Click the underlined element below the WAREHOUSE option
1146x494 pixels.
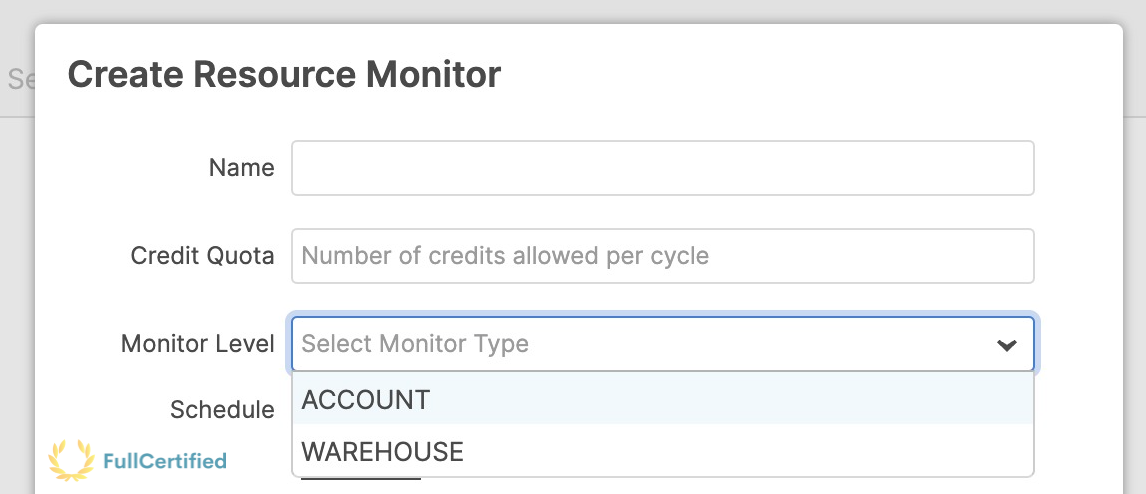(361, 479)
